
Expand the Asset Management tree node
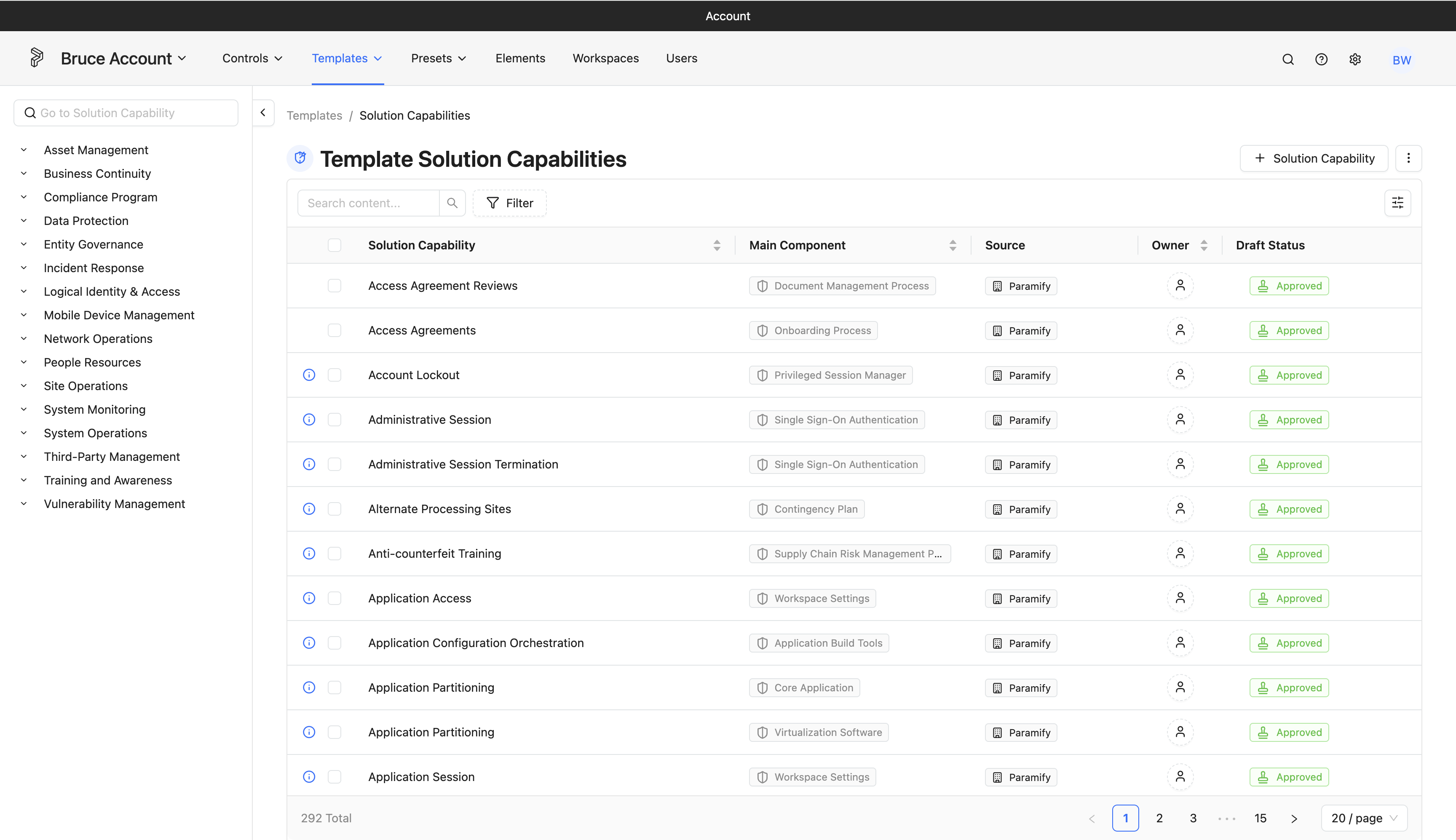(x=24, y=150)
